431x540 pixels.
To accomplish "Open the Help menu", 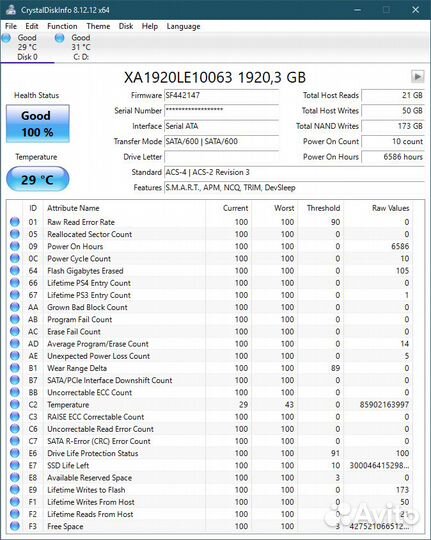I will tap(150, 26).
